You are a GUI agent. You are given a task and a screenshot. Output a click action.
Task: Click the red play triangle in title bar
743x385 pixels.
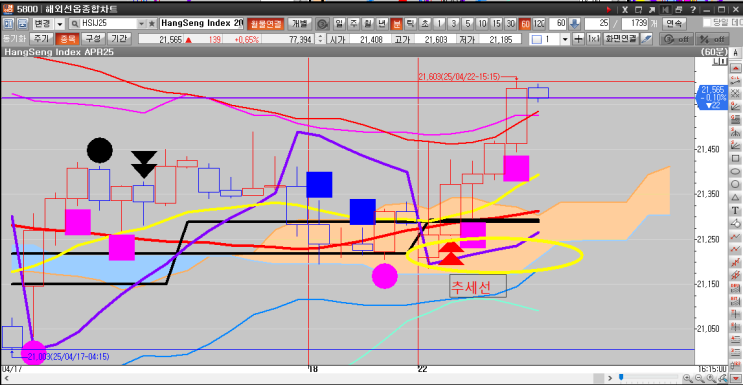[x=609, y=9]
